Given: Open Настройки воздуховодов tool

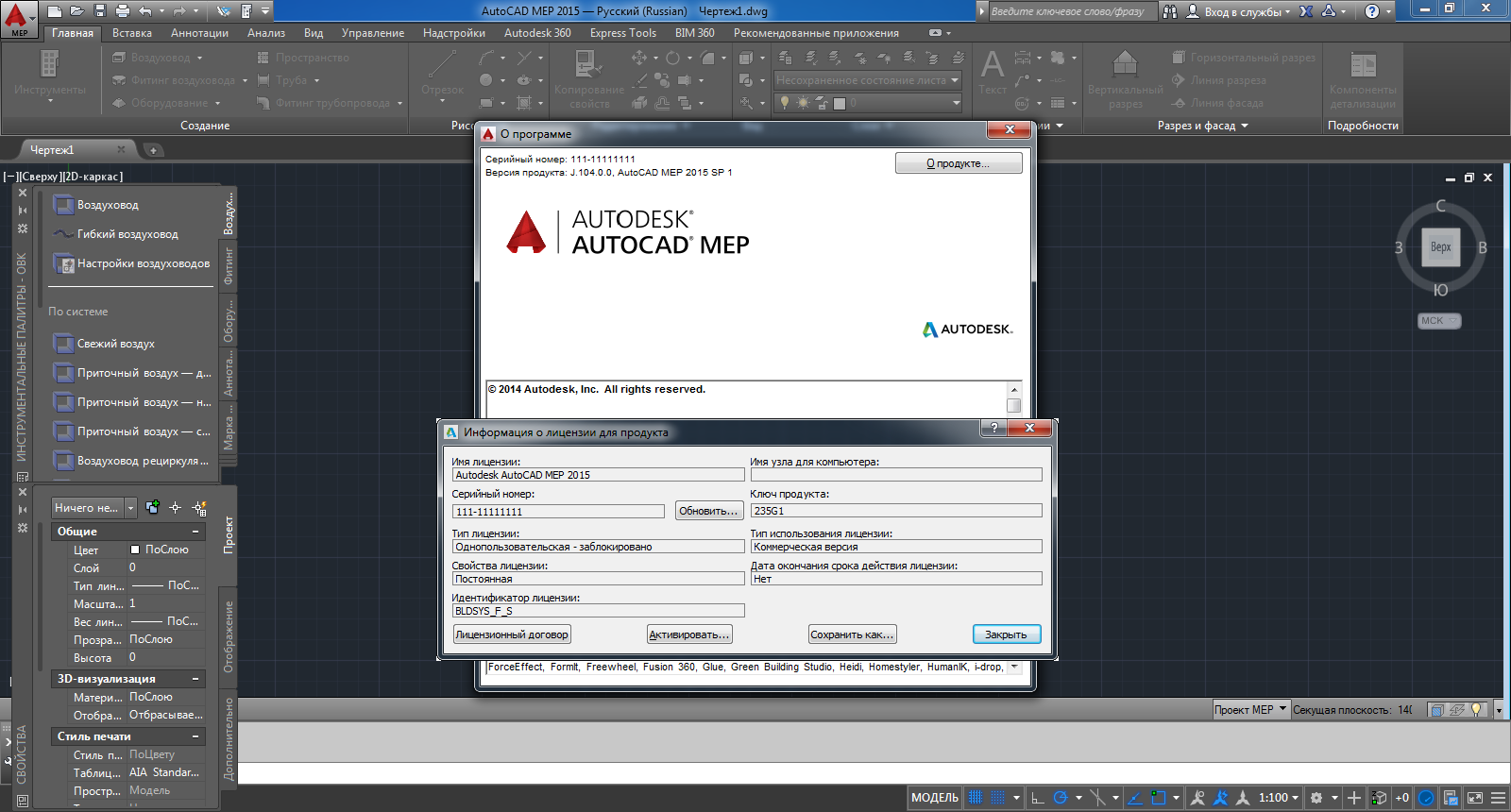Looking at the screenshot, I should coord(131,263).
